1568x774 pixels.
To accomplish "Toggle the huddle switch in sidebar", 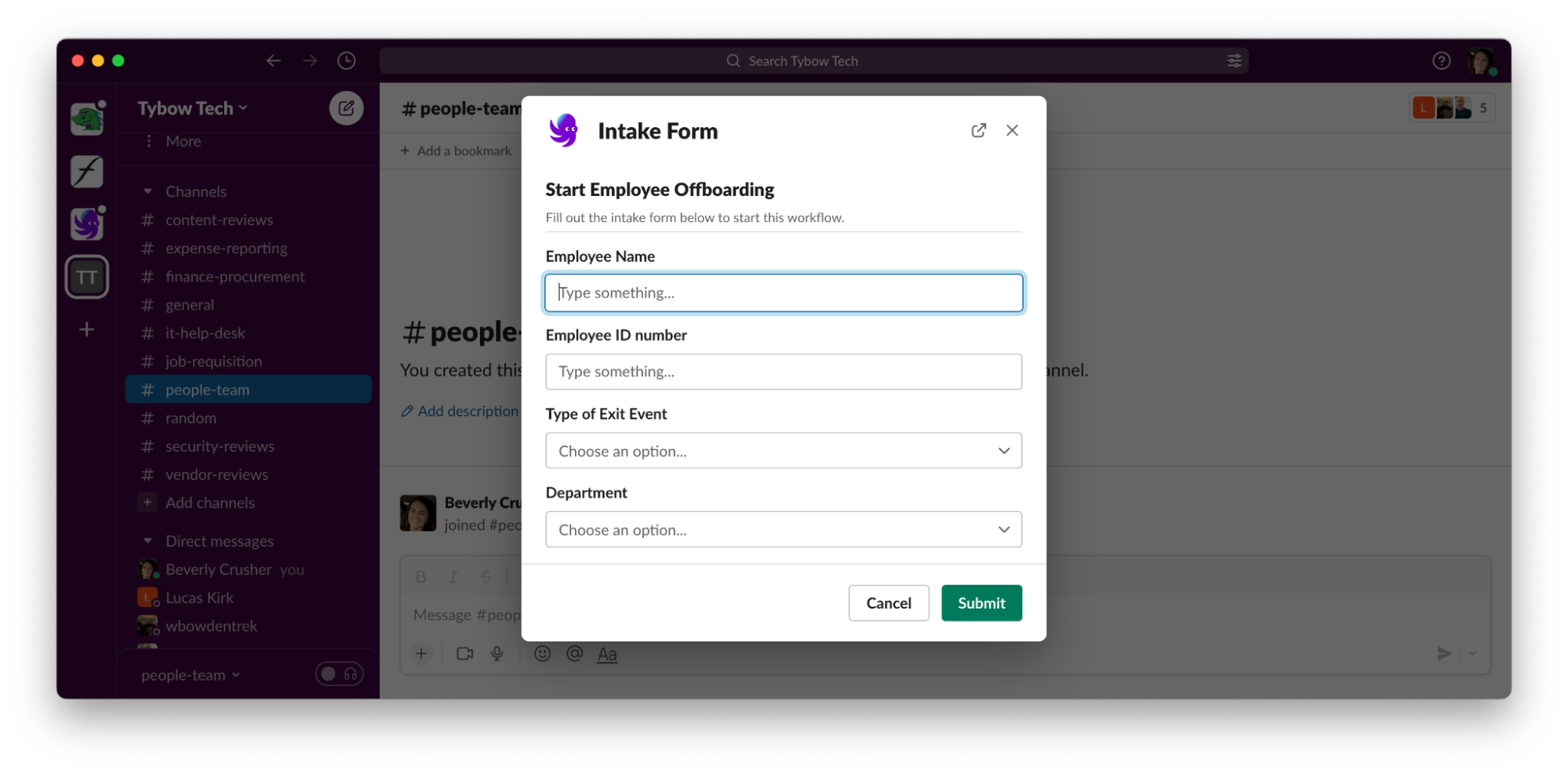I will click(x=339, y=674).
